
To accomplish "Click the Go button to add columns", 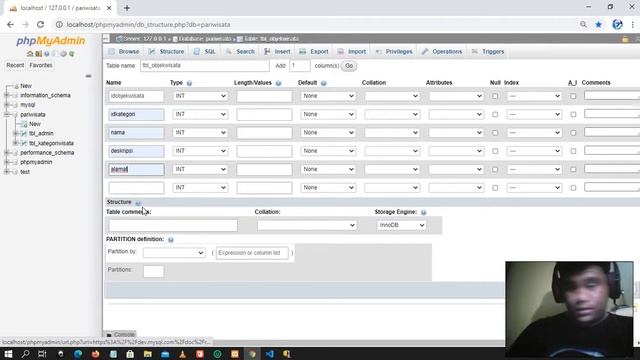I will pyautogui.click(x=349, y=66).
